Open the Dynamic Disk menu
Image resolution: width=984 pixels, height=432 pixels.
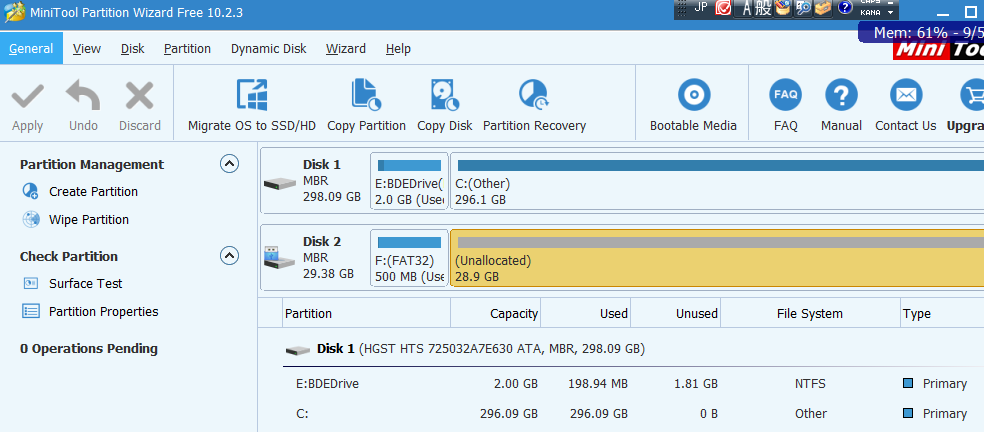click(x=268, y=49)
